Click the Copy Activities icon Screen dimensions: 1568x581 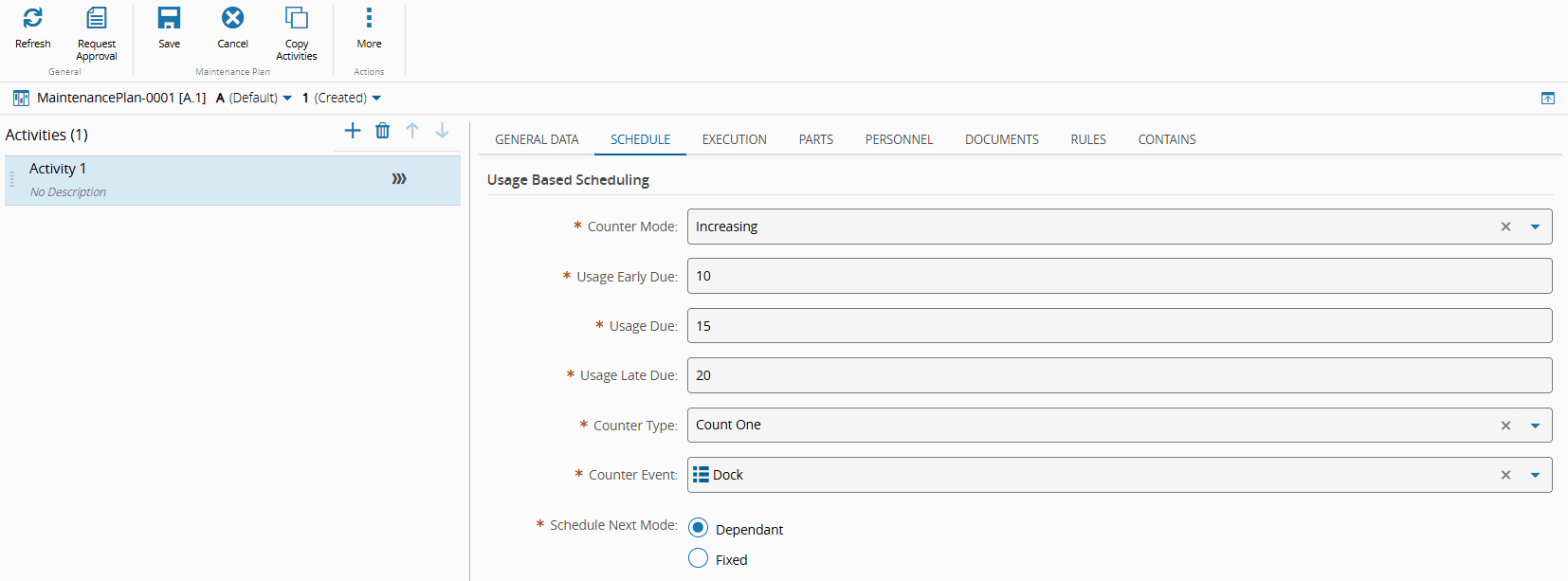[x=297, y=18]
